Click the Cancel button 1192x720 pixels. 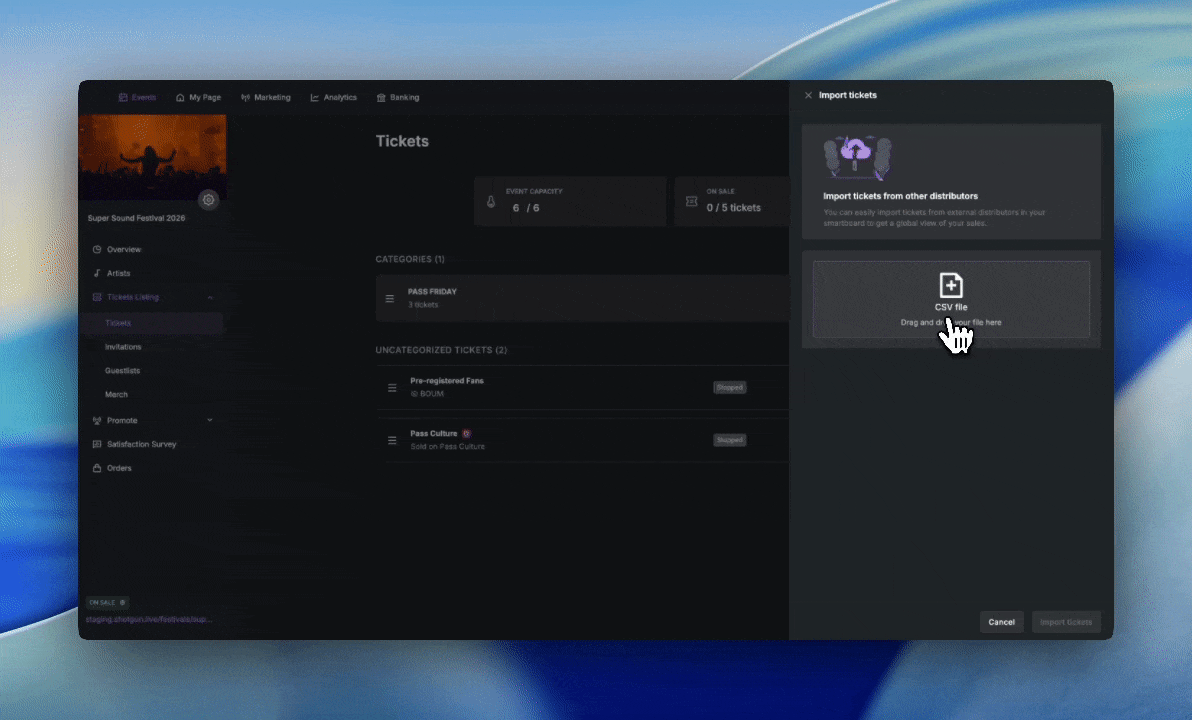pos(1001,622)
